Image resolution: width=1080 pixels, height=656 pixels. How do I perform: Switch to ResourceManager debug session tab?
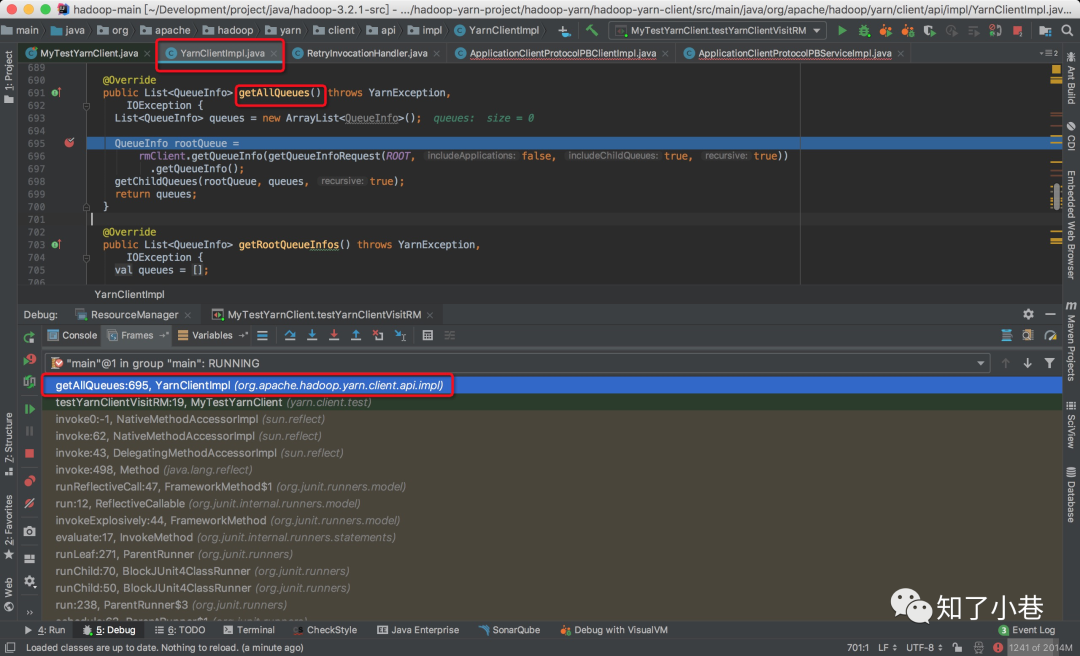134,315
